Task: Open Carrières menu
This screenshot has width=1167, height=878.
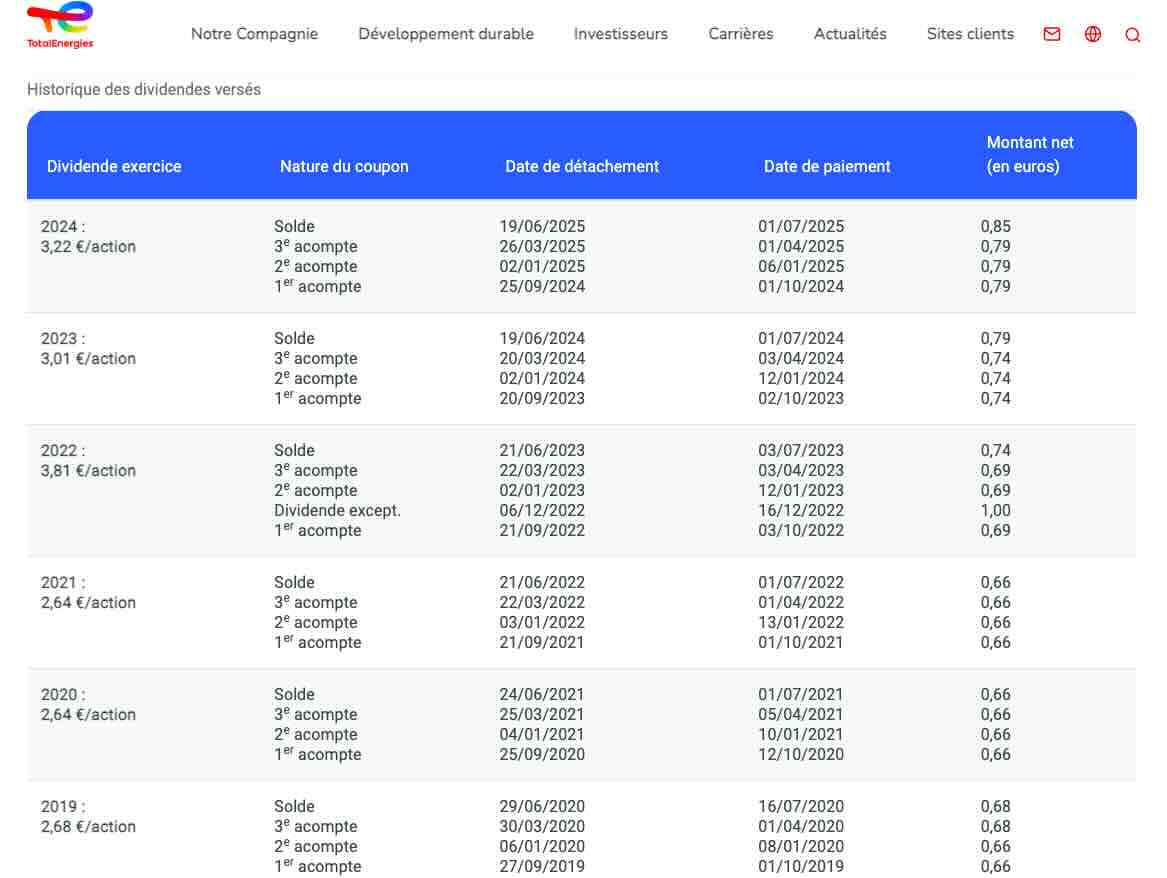Action: point(741,34)
